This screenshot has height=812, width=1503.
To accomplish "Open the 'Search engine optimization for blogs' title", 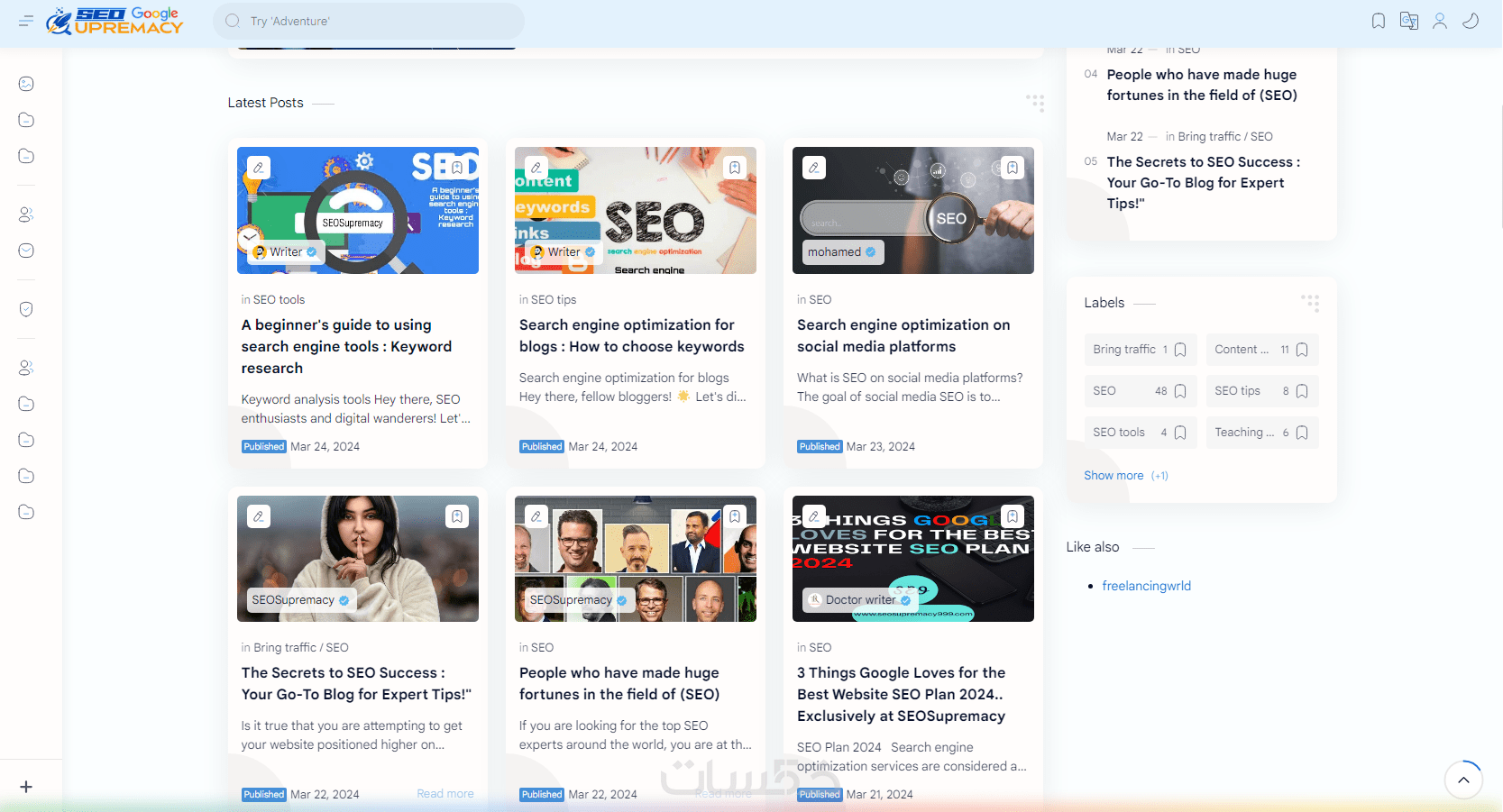I will [632, 335].
